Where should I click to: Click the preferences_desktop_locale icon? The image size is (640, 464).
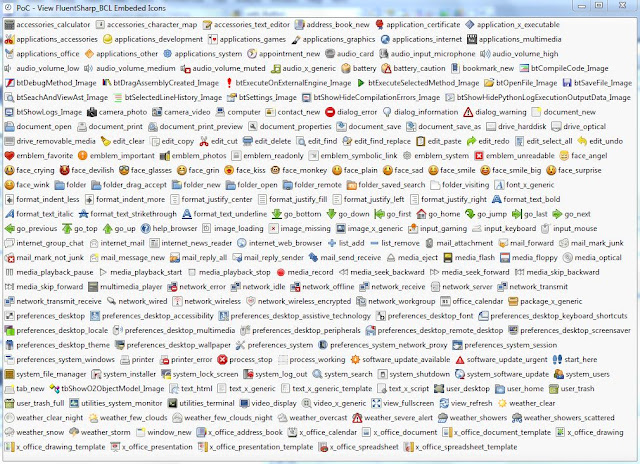tap(9, 331)
